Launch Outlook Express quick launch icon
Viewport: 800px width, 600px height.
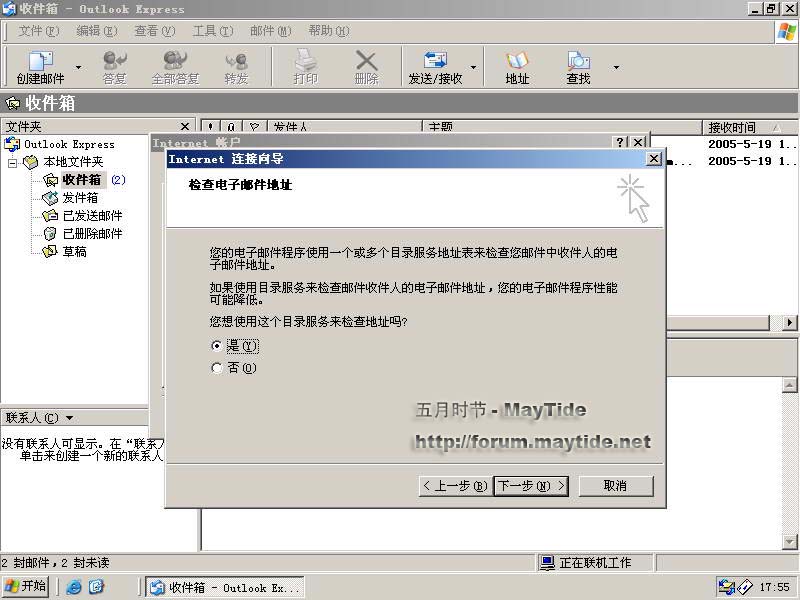(96, 587)
